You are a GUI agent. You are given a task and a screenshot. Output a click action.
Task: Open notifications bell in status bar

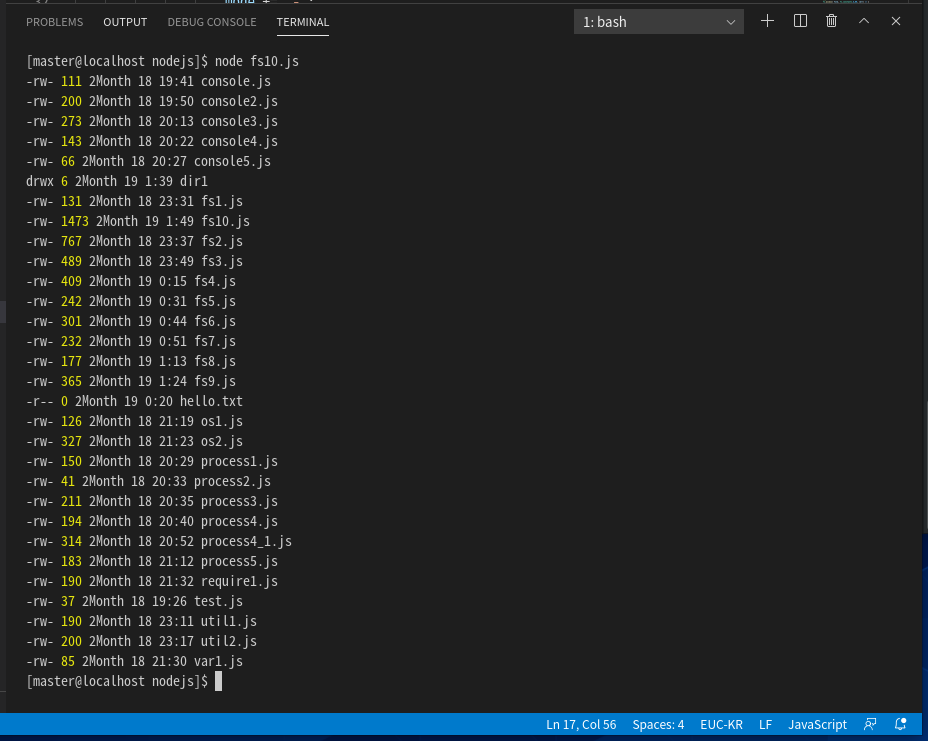click(900, 724)
